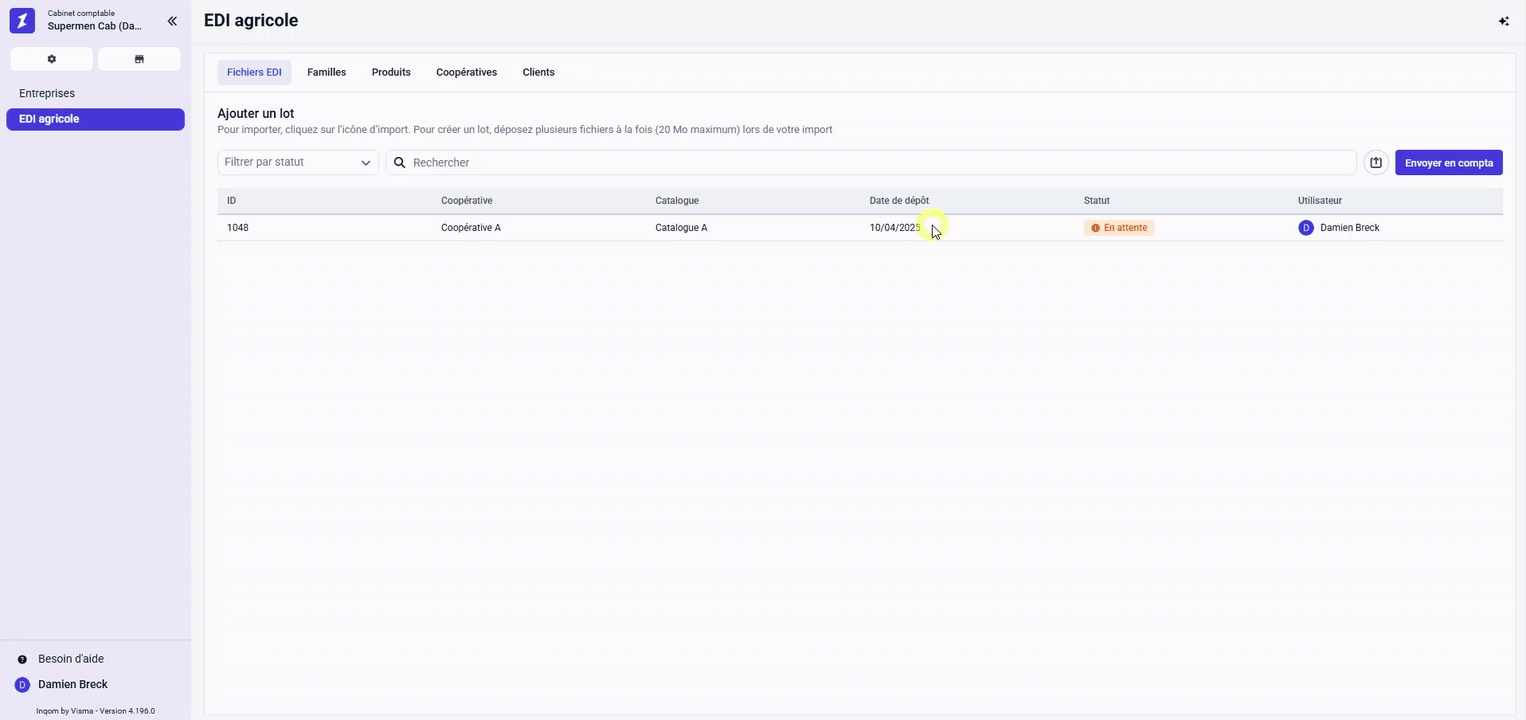Image resolution: width=1526 pixels, height=720 pixels.
Task: Click the date 10/04/2025 cell
Action: [x=895, y=228]
